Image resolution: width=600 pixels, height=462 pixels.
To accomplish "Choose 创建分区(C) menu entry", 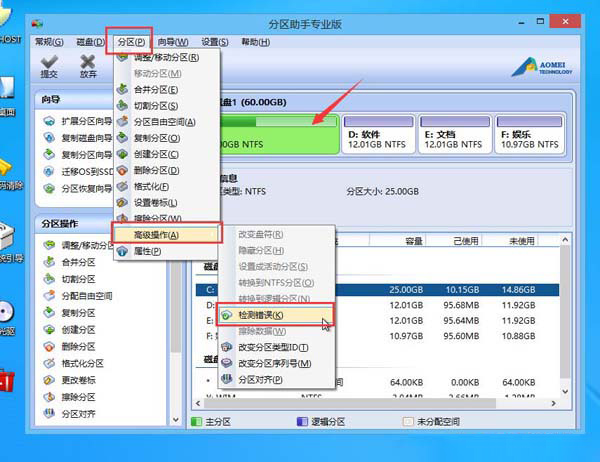I will pos(167,154).
